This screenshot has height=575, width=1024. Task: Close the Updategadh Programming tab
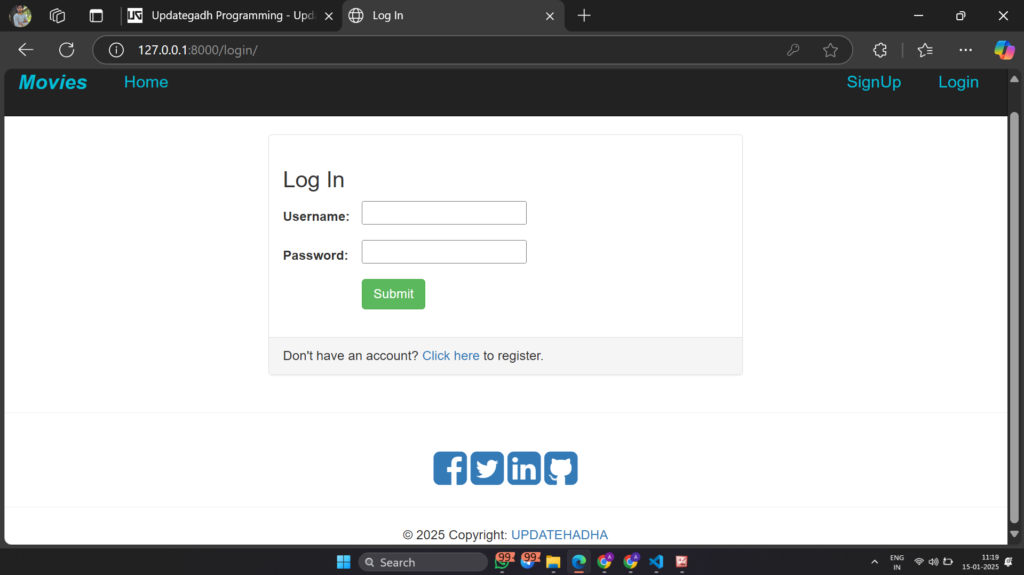pyautogui.click(x=328, y=16)
